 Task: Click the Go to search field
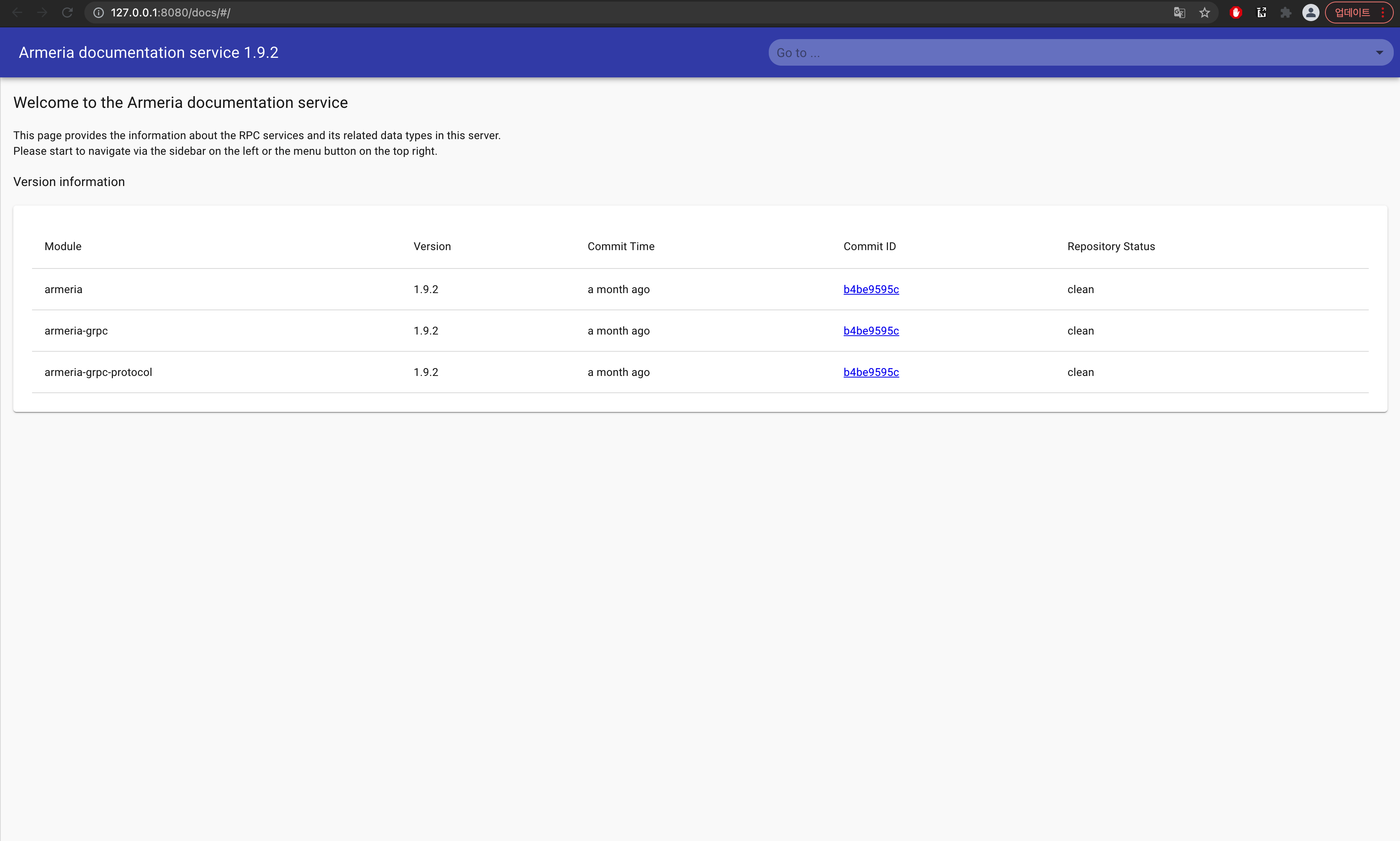click(x=1065, y=53)
